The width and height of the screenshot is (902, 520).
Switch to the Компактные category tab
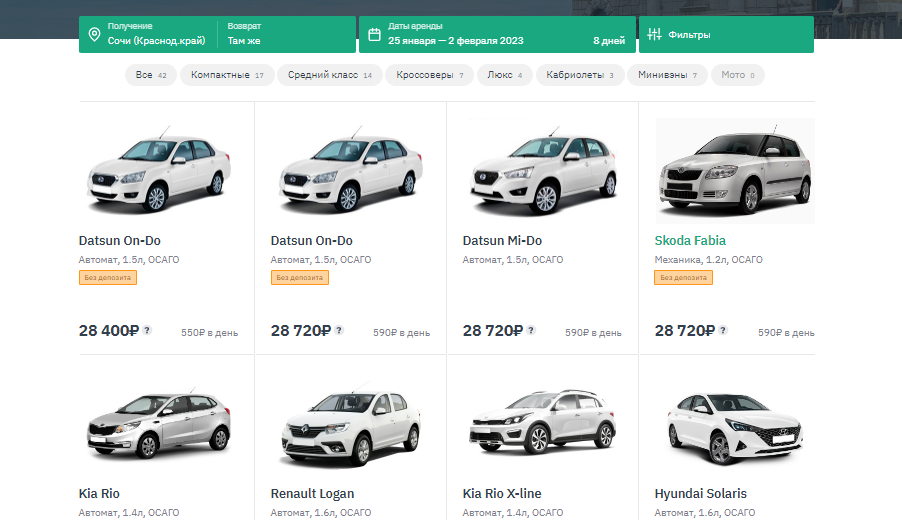[x=227, y=75]
